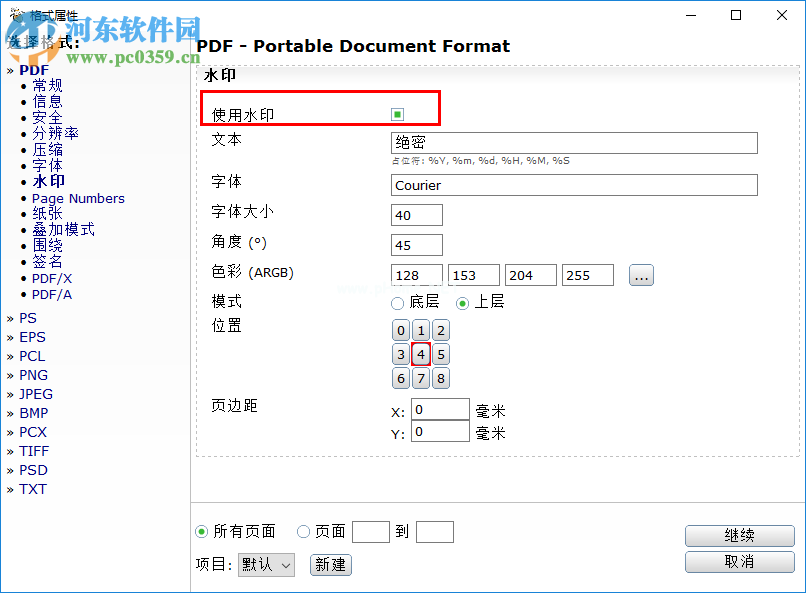Open the ARGB color picker with the ... button
This screenshot has height=593, width=806.
[x=641, y=275]
